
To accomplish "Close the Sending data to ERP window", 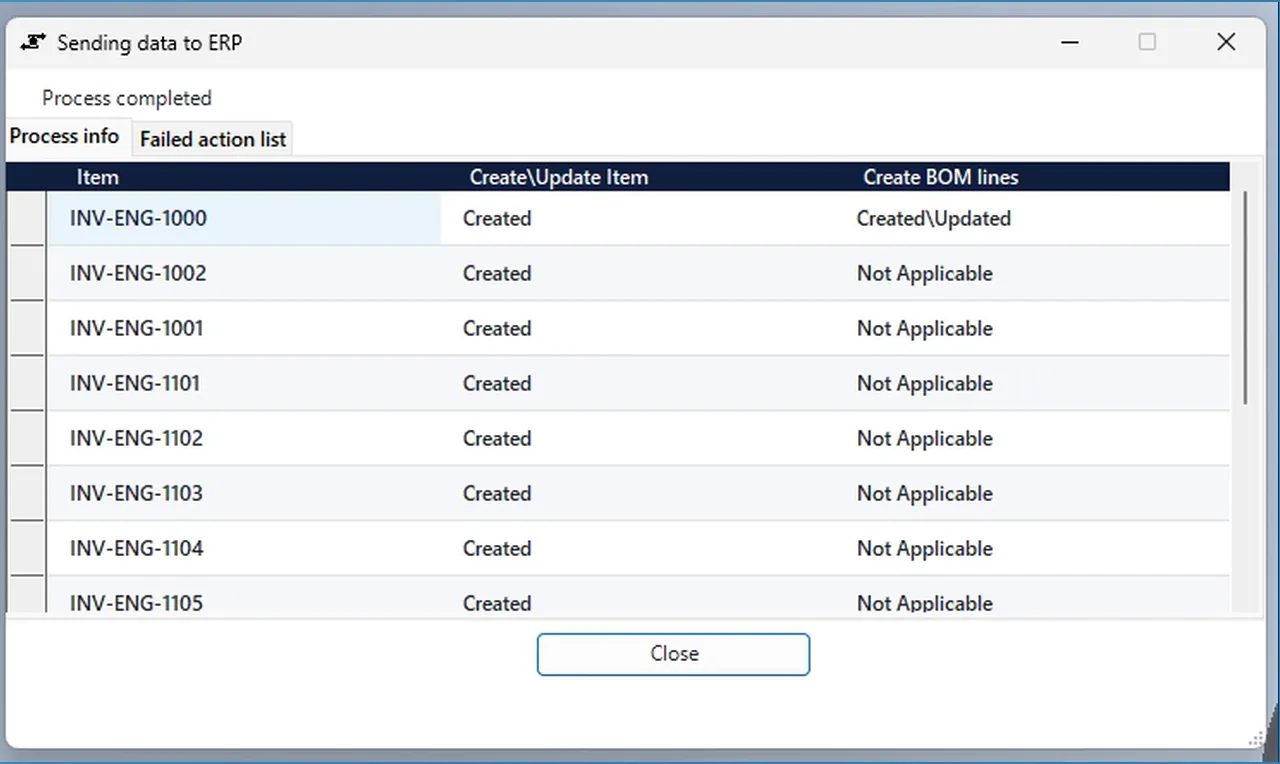I will (1226, 42).
